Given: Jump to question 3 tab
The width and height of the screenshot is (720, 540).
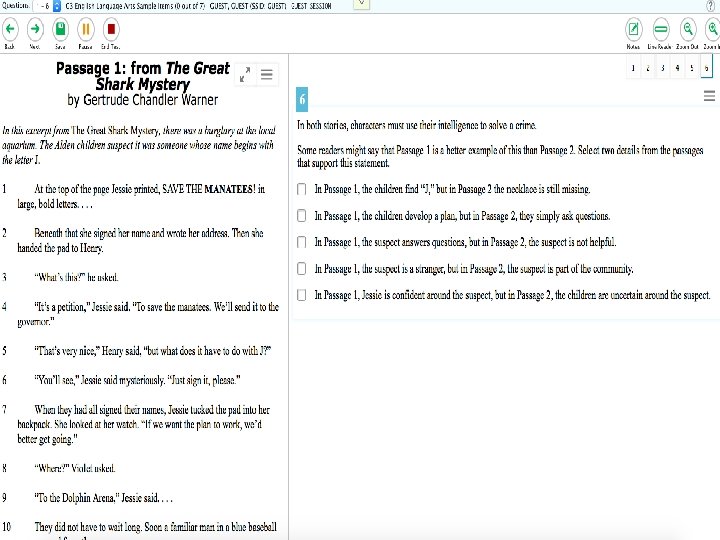Looking at the screenshot, I should point(663,68).
